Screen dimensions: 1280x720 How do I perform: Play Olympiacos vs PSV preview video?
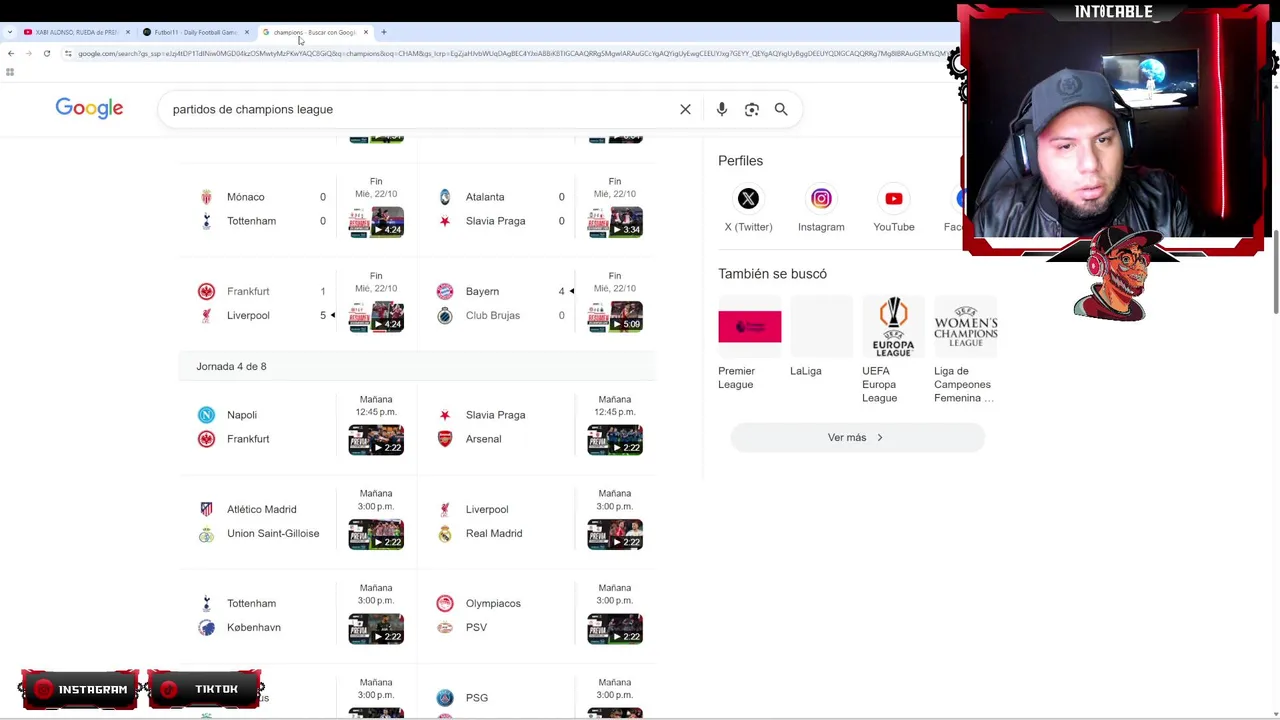tap(615, 628)
